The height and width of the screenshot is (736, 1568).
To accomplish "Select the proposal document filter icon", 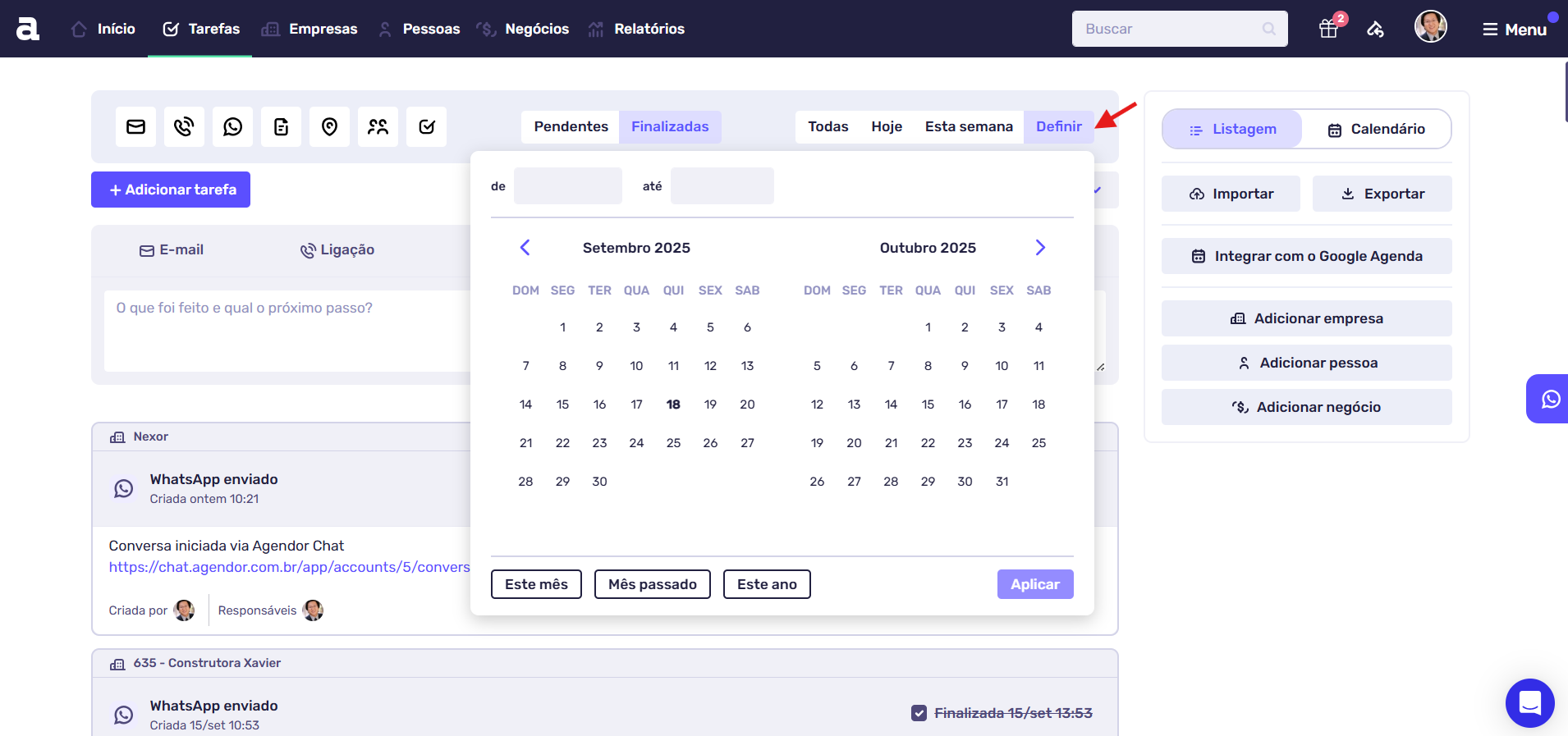I will coord(281,126).
